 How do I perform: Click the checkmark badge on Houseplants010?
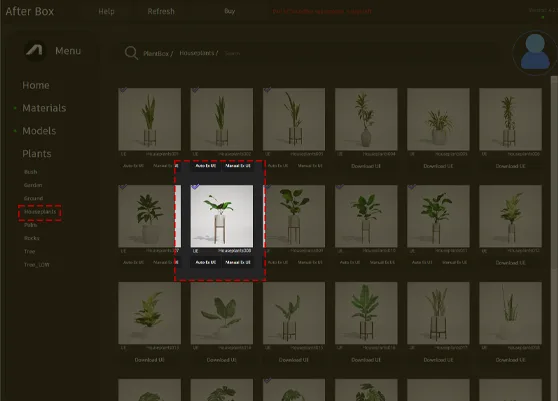[x=340, y=186]
